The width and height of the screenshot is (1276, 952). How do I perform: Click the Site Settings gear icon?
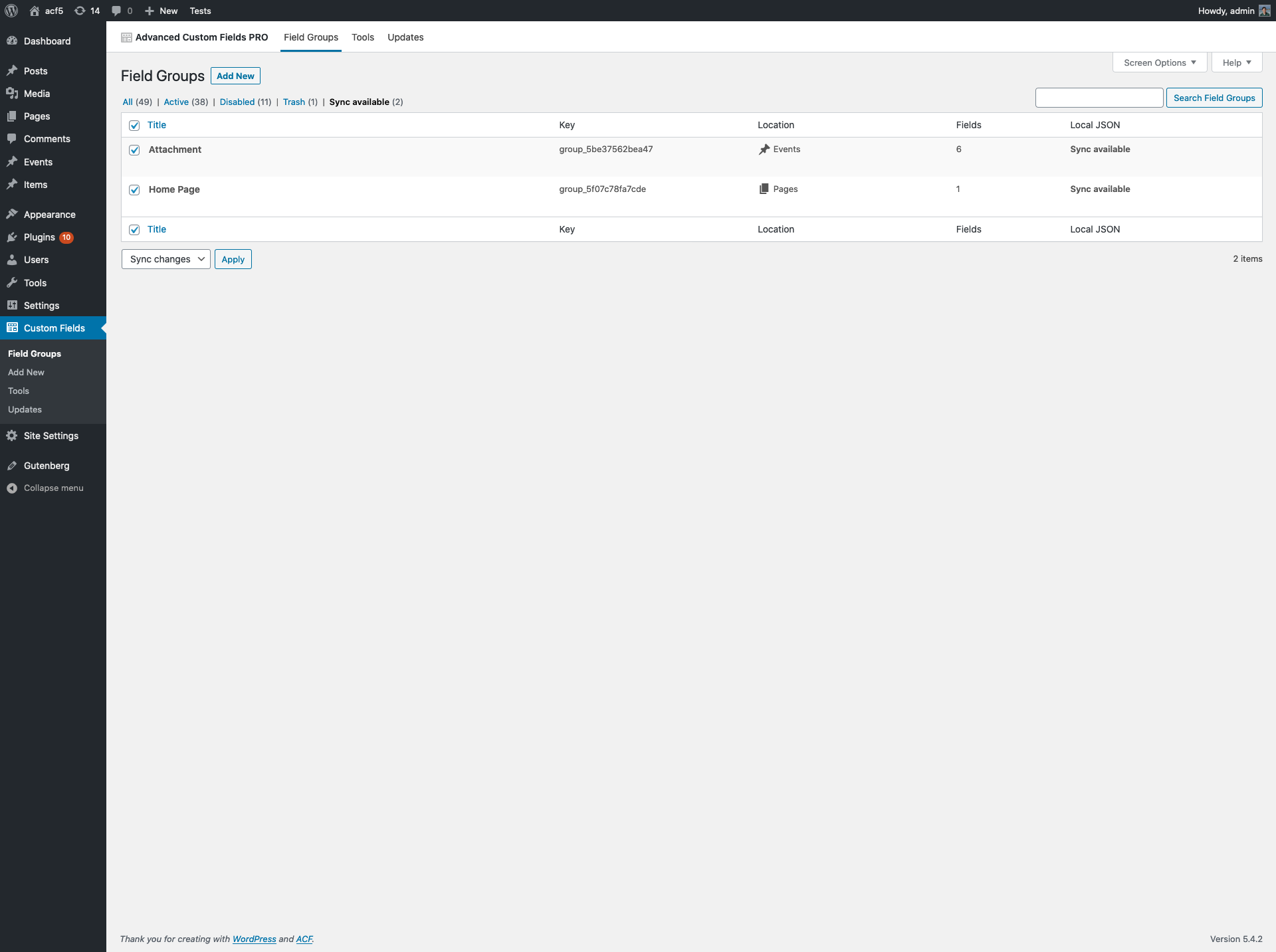tap(12, 436)
